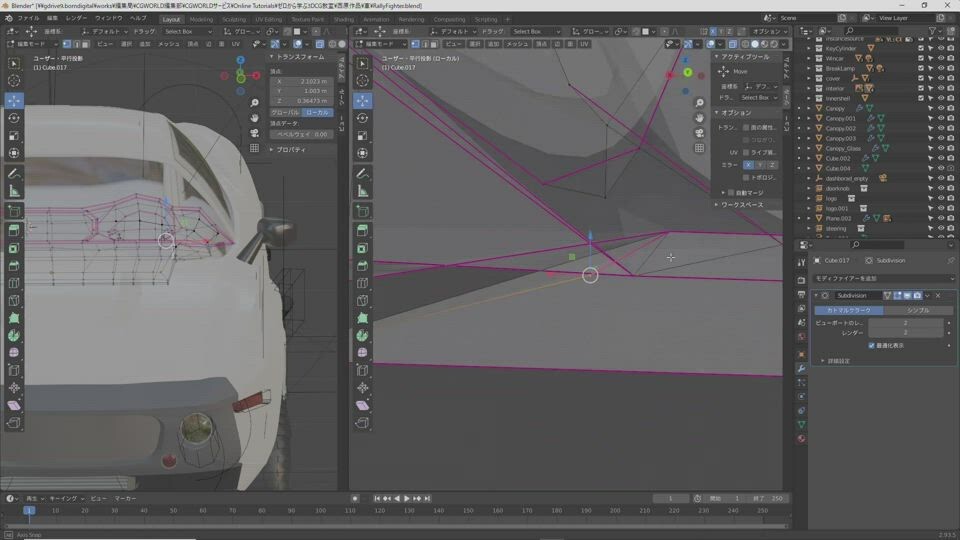Click the pan hand icon in right viewport
The image size is (960, 540).
pyautogui.click(x=700, y=118)
